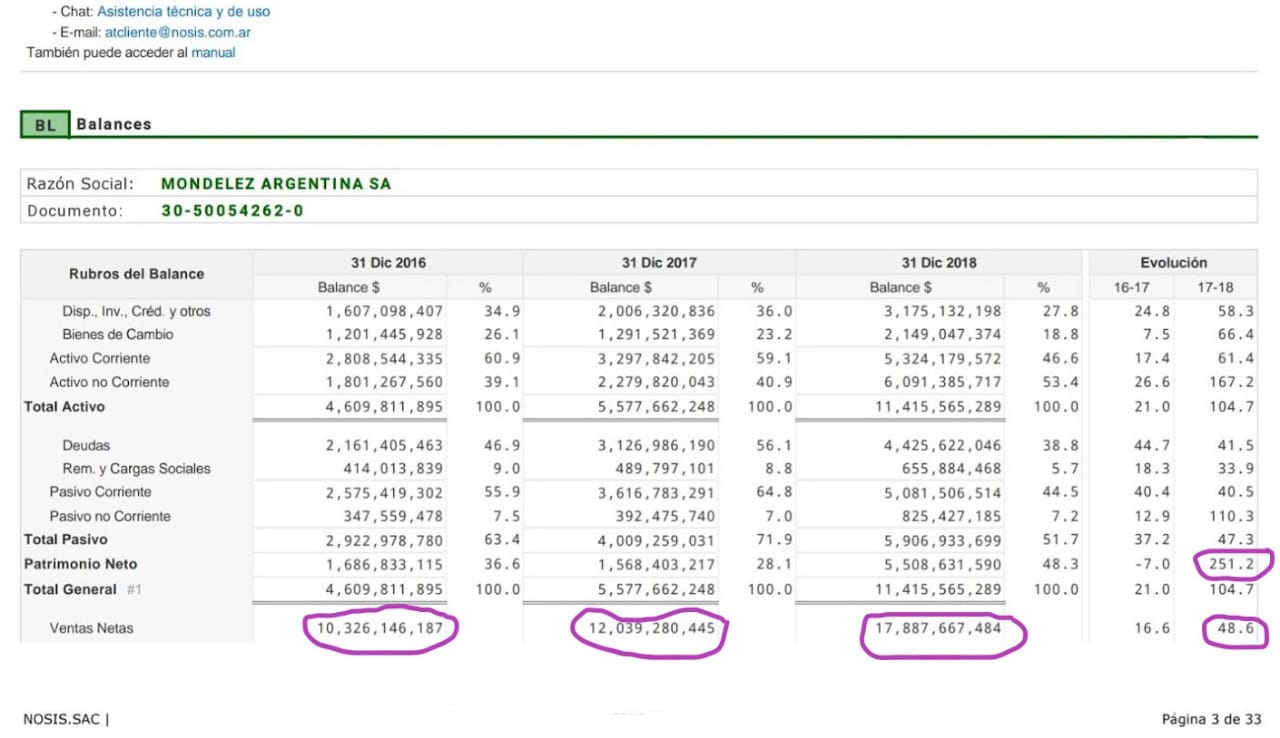Click the Deudas row label
1280x738 pixels.
tap(86, 445)
